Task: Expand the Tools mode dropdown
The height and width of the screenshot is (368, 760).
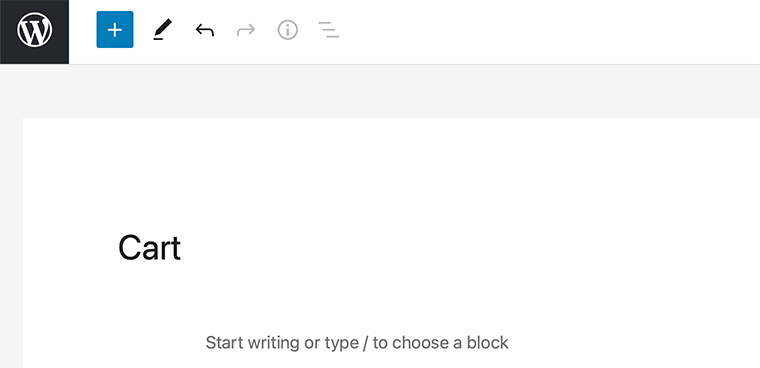Action: 162,30
